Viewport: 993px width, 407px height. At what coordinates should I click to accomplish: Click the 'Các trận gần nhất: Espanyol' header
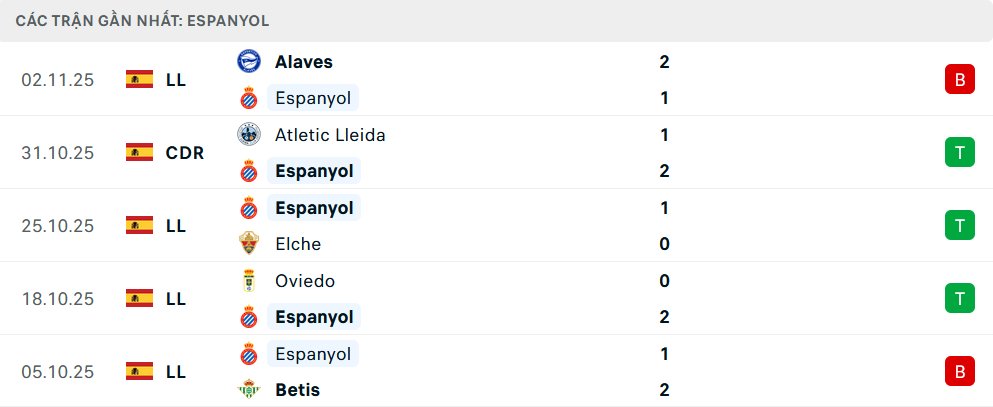(x=142, y=20)
